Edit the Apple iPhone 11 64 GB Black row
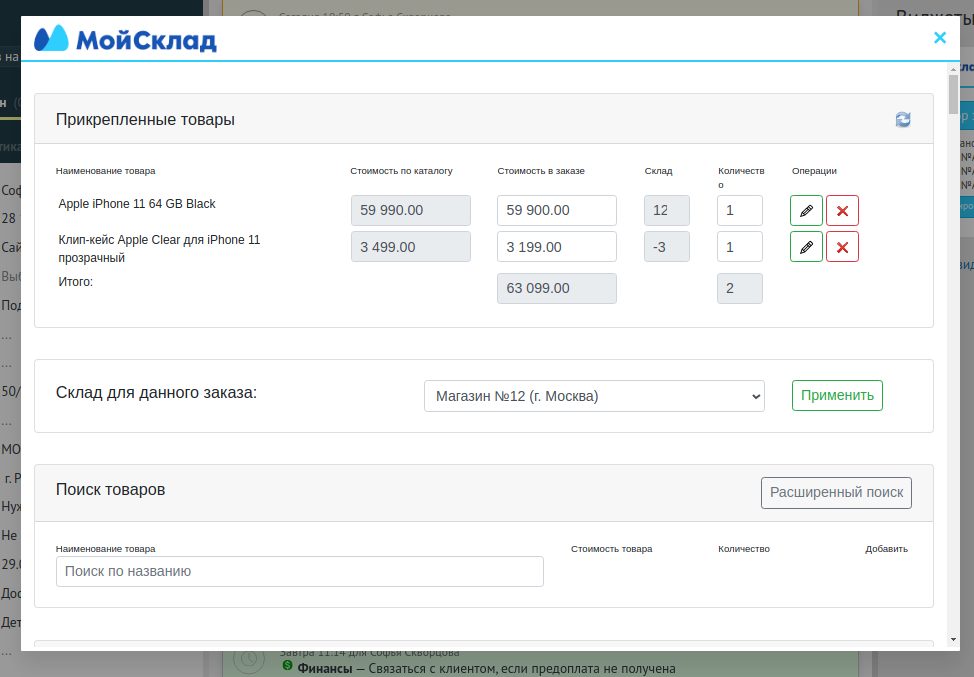The height and width of the screenshot is (677, 974). (x=806, y=211)
